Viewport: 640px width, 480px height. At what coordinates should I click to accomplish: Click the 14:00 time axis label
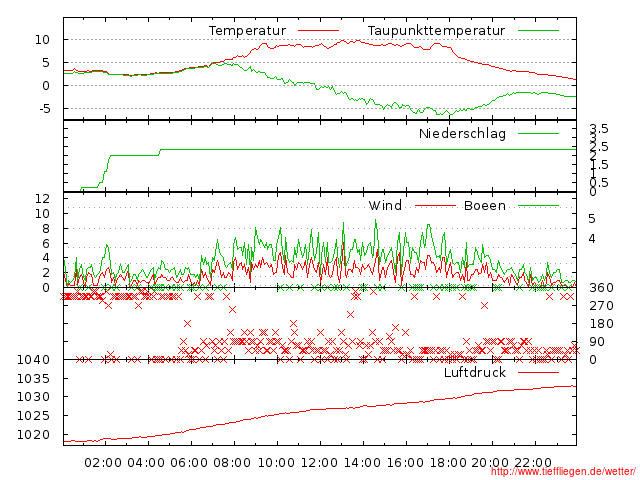(x=362, y=463)
